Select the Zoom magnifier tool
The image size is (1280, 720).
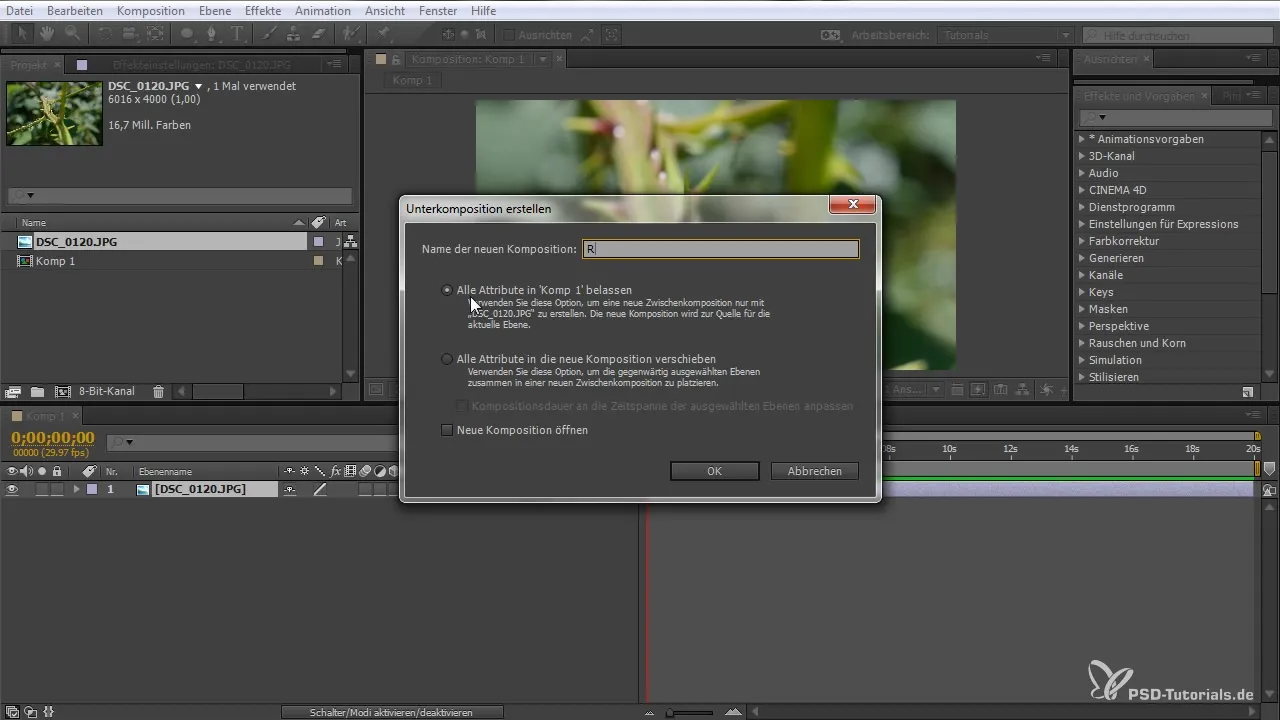tap(71, 34)
